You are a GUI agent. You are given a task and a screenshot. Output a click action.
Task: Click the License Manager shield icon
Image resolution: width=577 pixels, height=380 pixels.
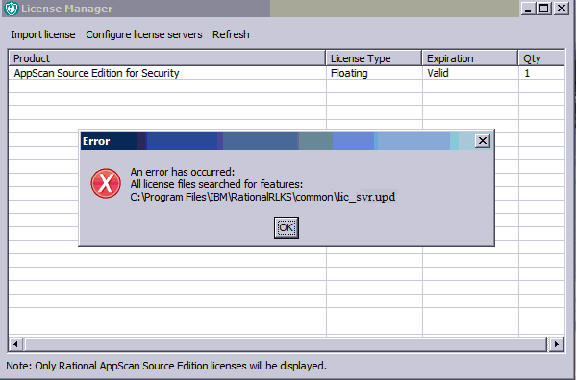[11, 8]
